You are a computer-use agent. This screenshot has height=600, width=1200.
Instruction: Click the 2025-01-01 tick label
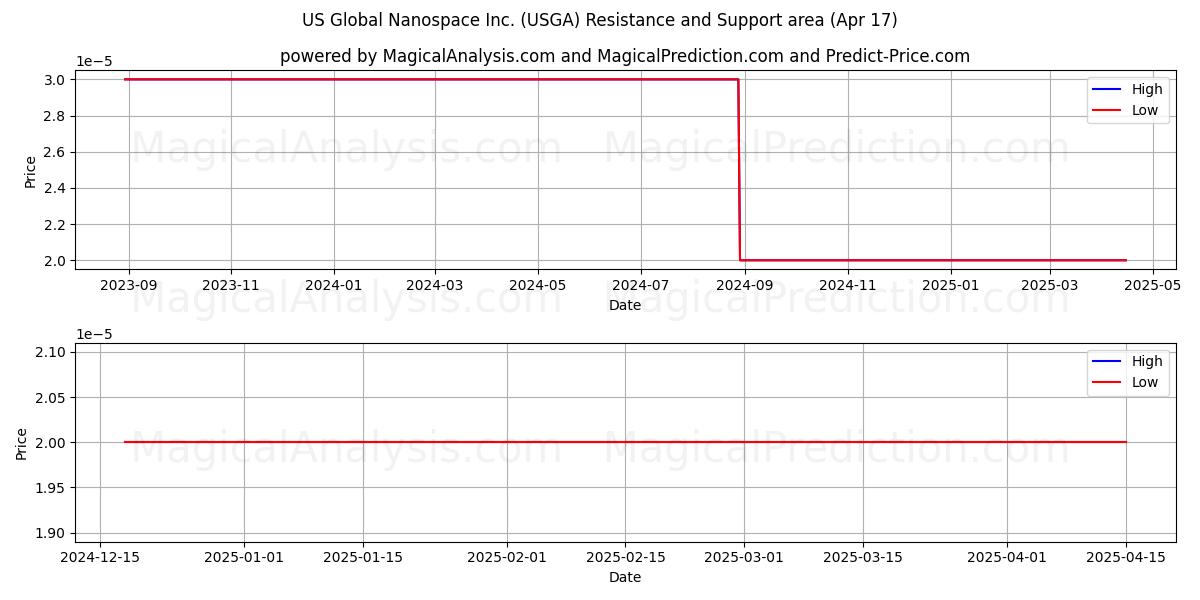pyautogui.click(x=244, y=557)
